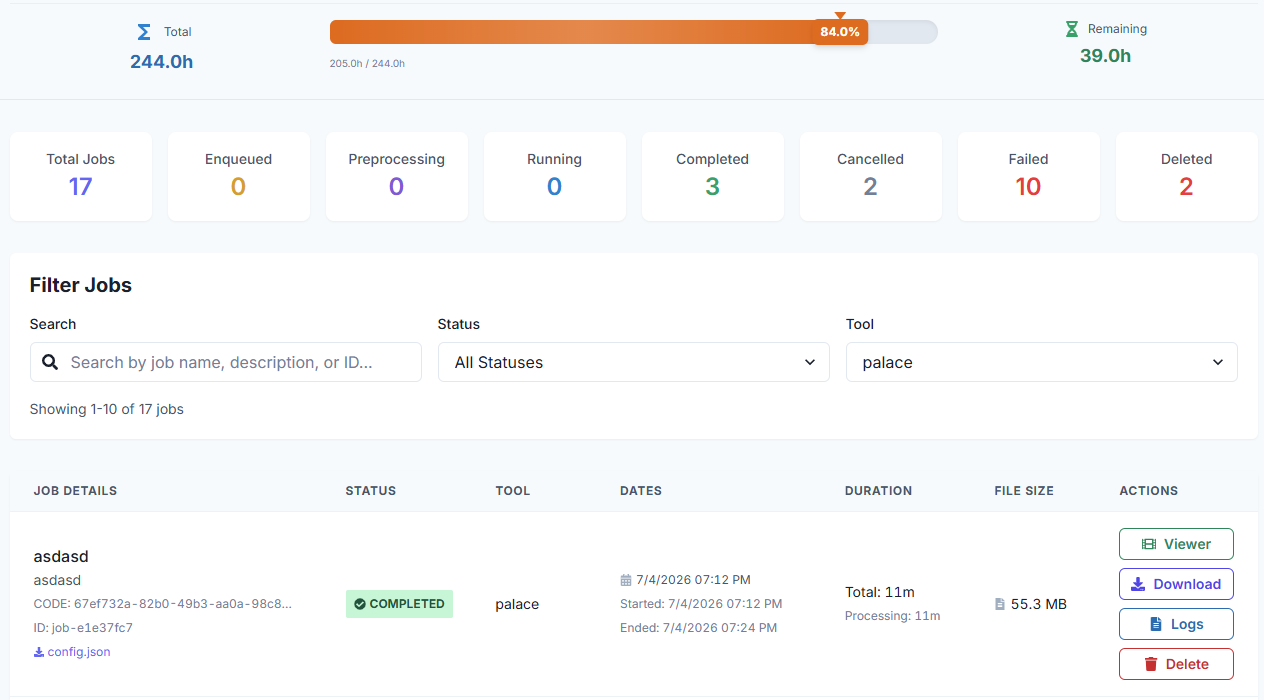This screenshot has height=700, width=1264.
Task: Click the TOOL column header
Action: coord(513,491)
